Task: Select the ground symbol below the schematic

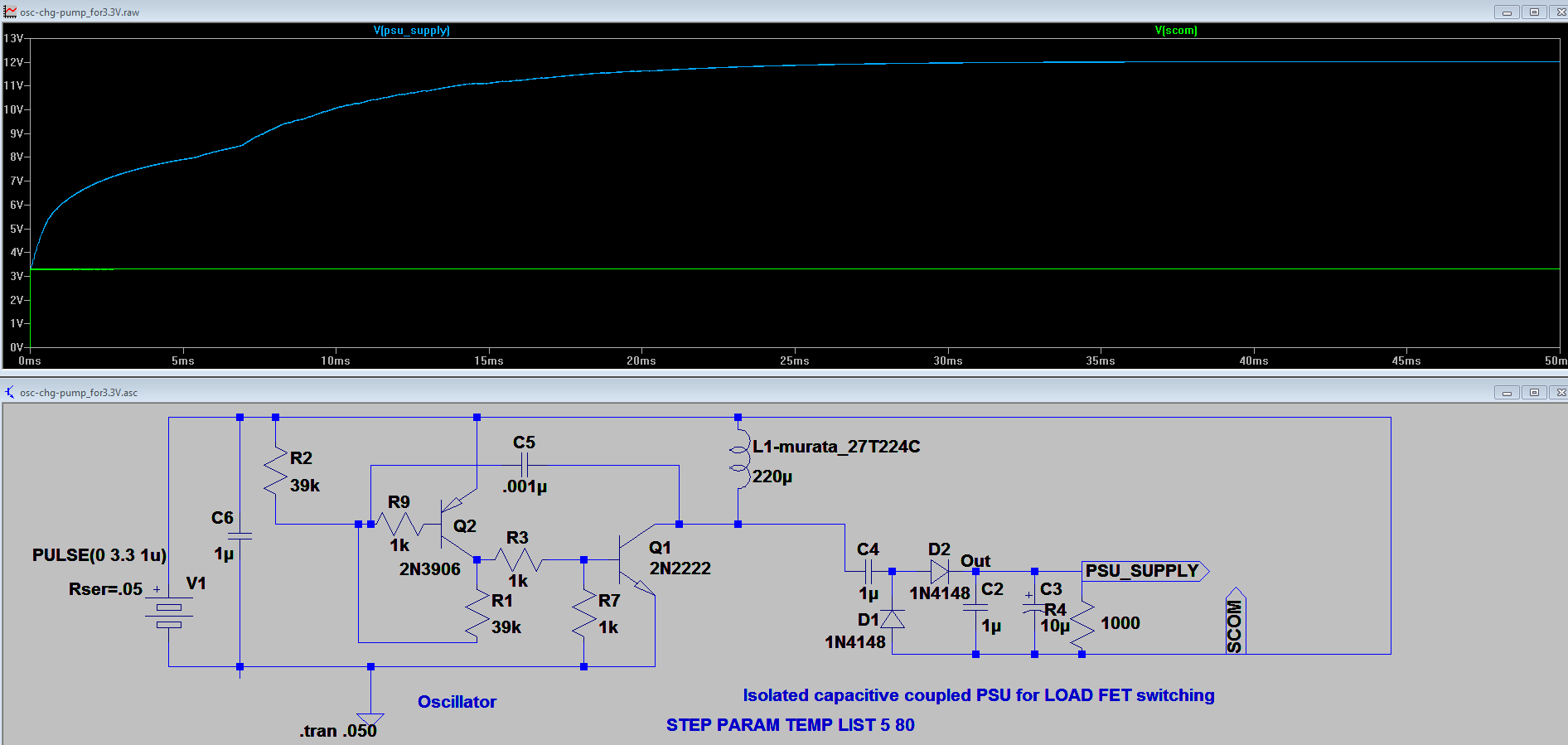Action: click(370, 719)
